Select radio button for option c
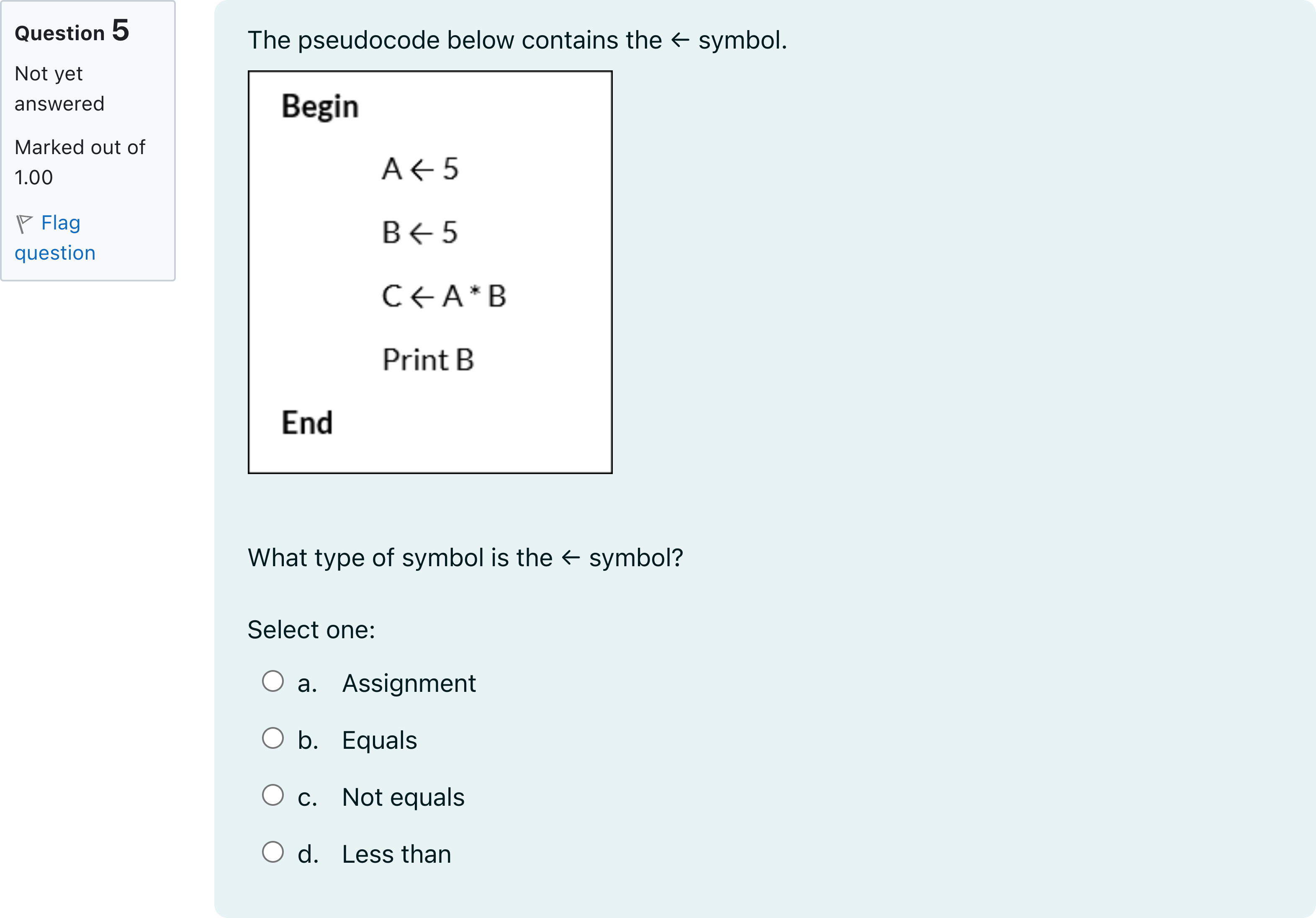This screenshot has height=918, width=1316. click(273, 795)
